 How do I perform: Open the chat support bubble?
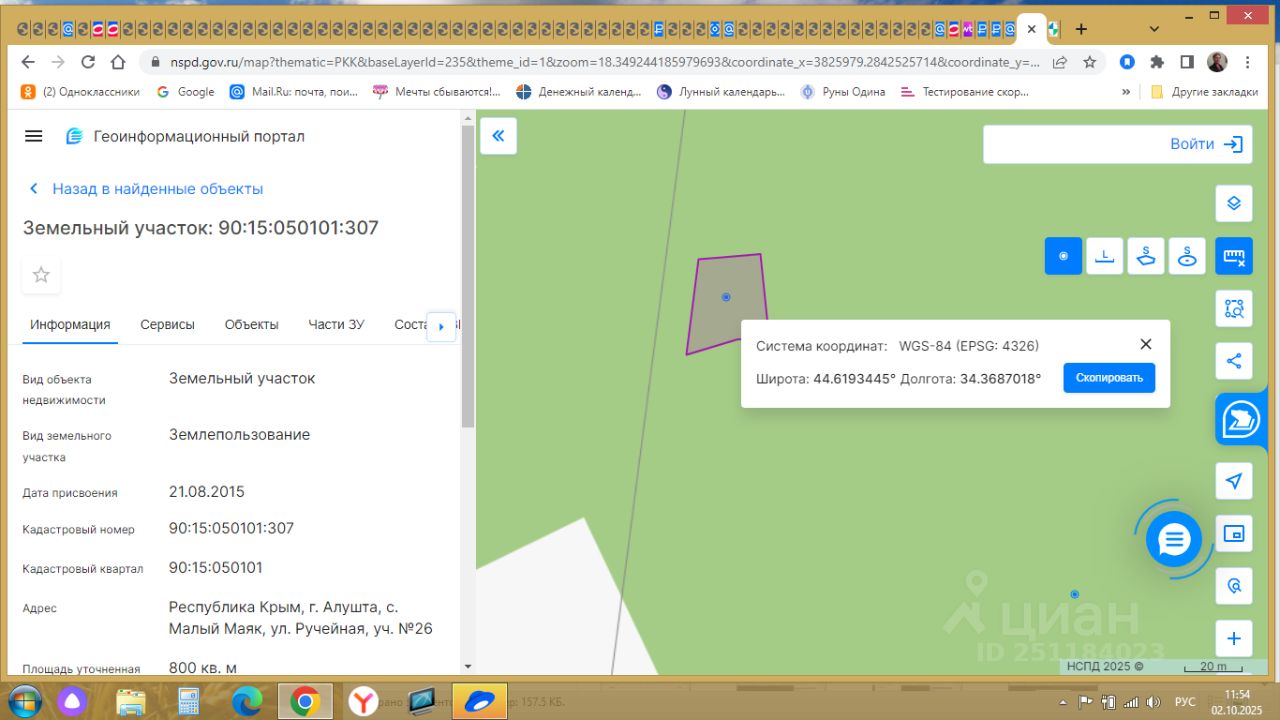tap(1173, 540)
